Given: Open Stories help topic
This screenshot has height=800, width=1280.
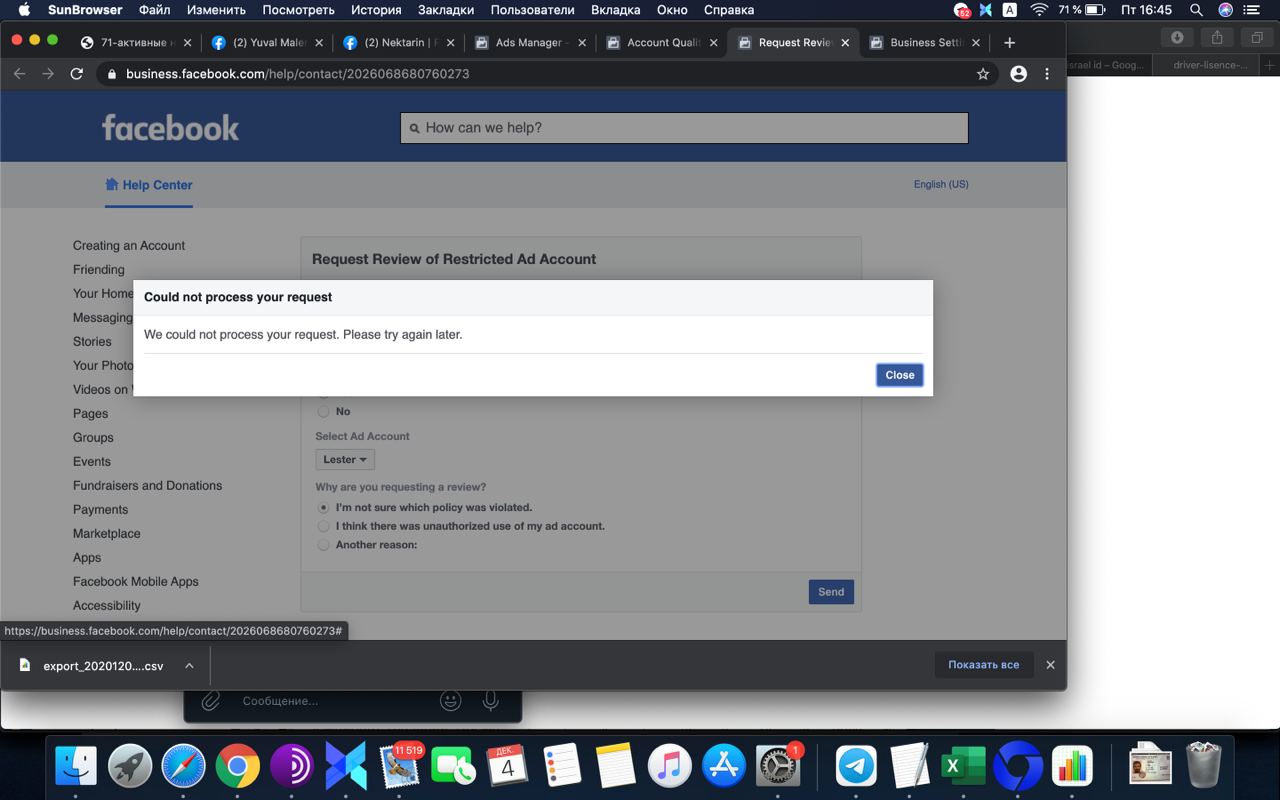Looking at the screenshot, I should point(92,341).
